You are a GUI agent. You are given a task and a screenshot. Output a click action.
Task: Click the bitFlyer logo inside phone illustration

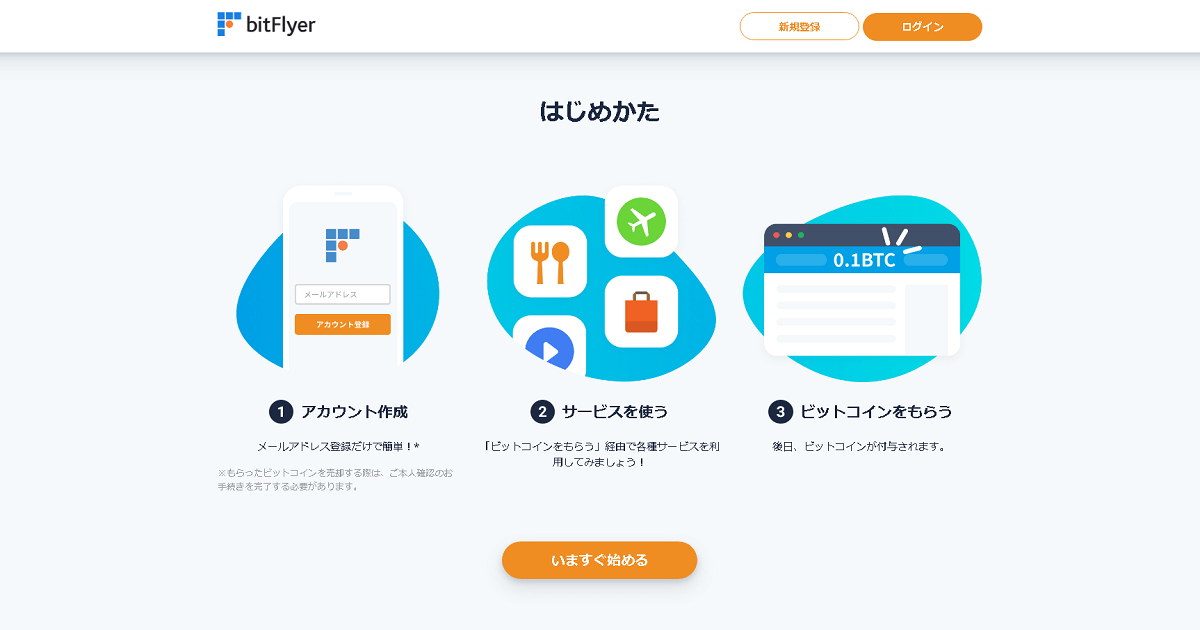(342, 245)
